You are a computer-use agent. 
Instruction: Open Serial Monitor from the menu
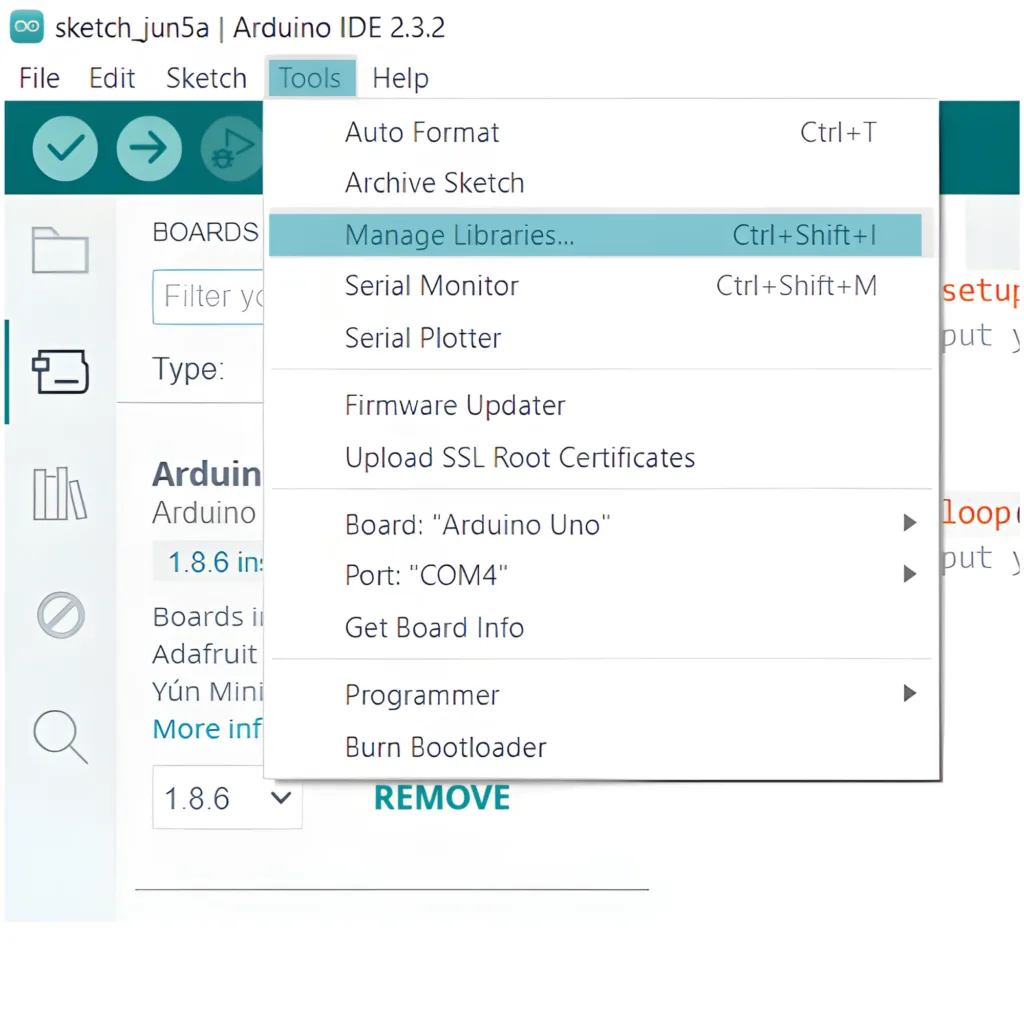pos(601,286)
